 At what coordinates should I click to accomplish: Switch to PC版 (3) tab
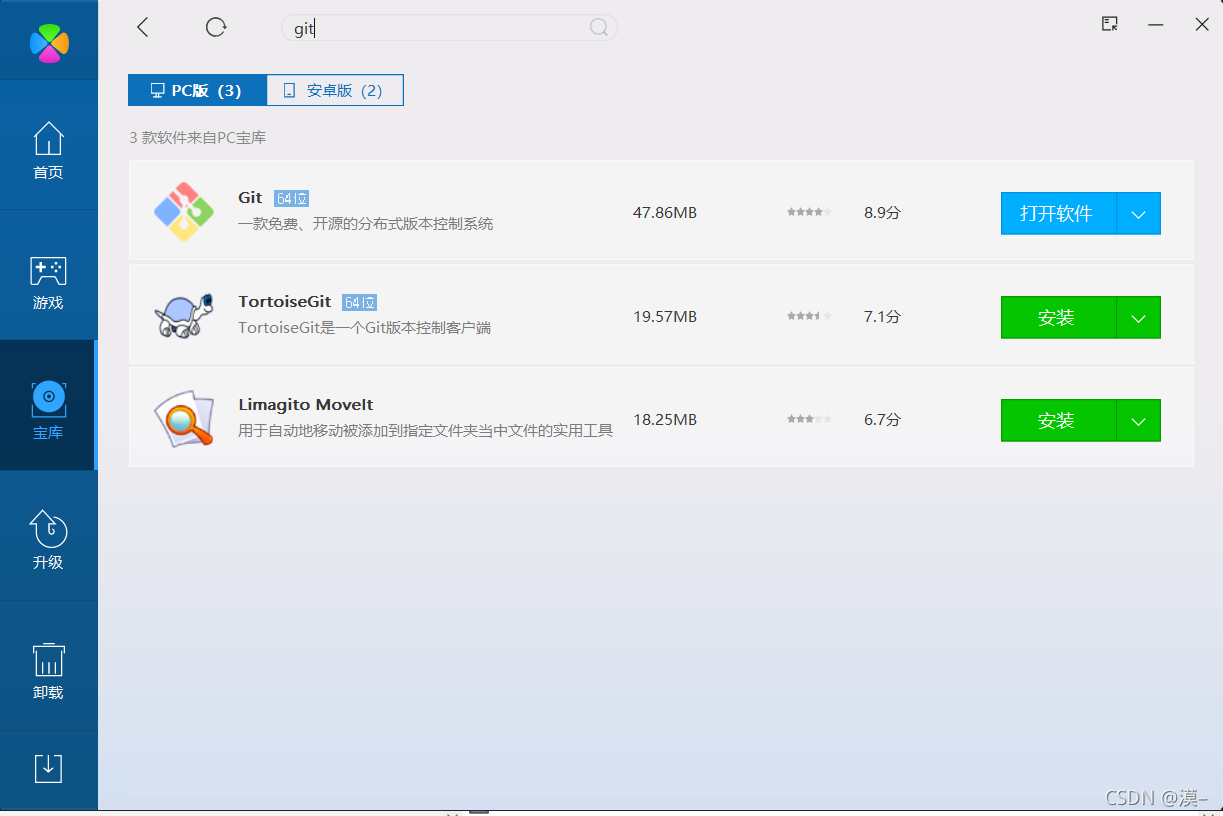tap(197, 90)
